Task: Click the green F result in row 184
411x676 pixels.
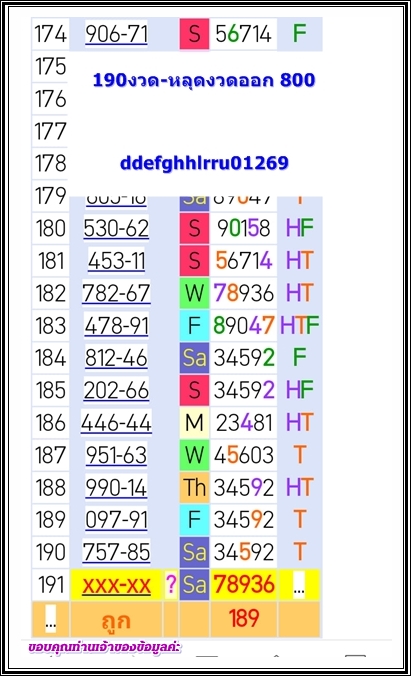Action: (x=299, y=357)
